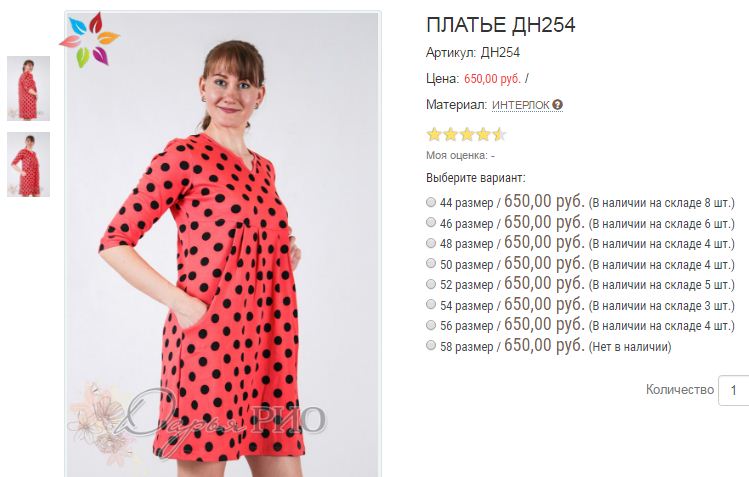Select the 46 размер radio option
This screenshot has width=749, height=477.
pos(431,223)
